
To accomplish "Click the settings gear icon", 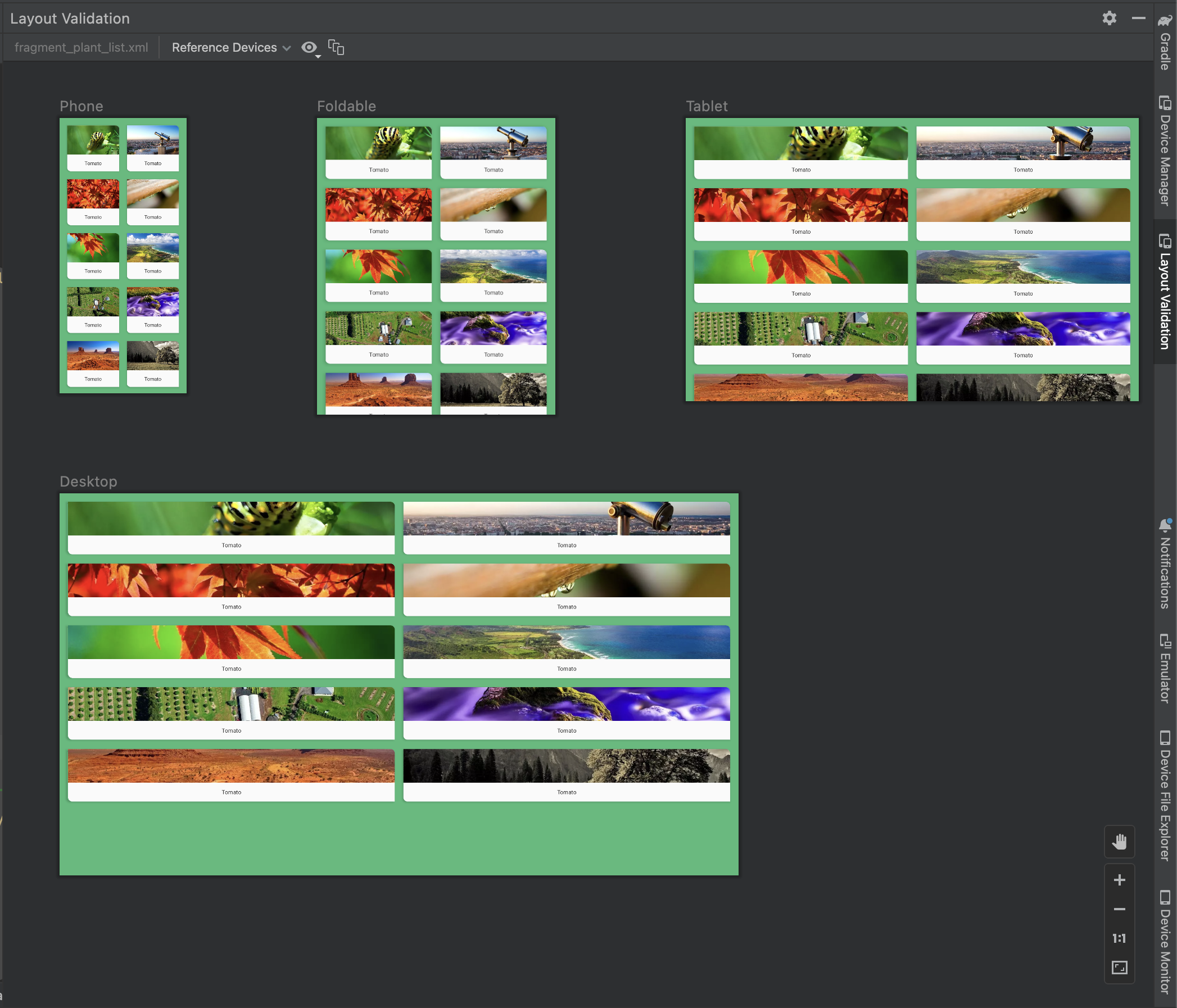I will [x=1109, y=18].
